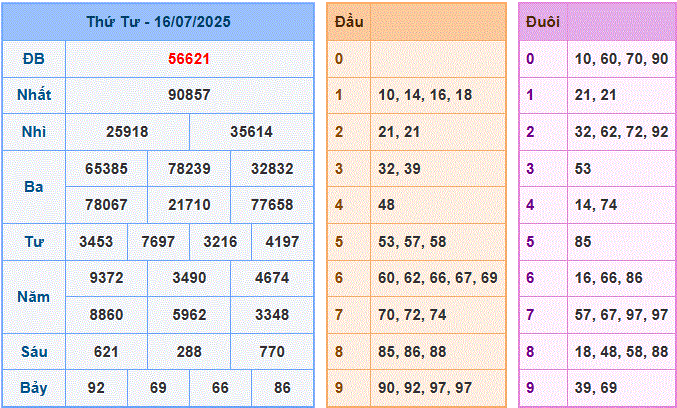Image resolution: width=677 pixels, height=408 pixels.
Task: Select the Tư prize number 3216
Action: [x=220, y=242]
